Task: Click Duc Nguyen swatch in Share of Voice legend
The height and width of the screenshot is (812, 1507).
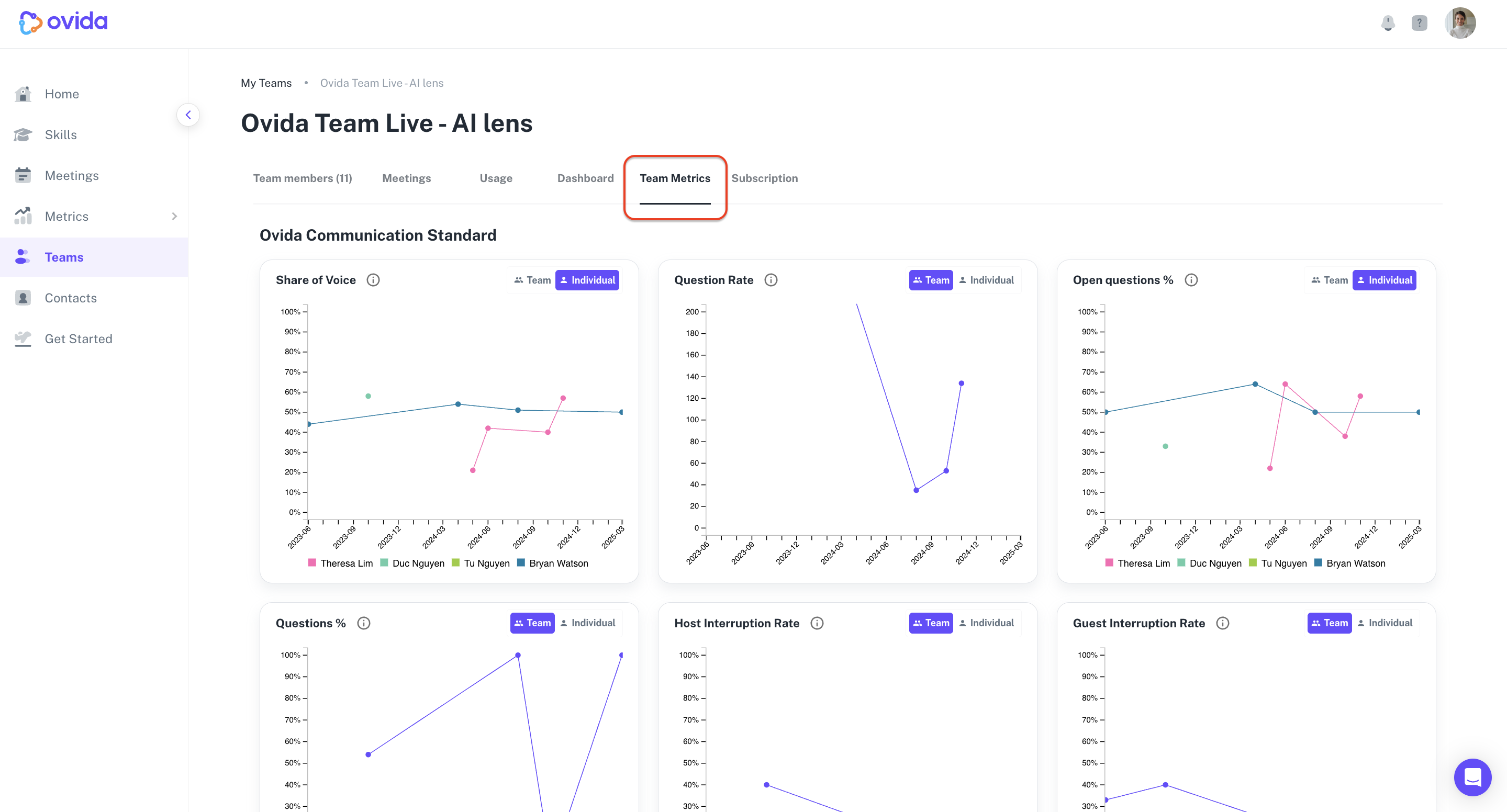Action: click(x=384, y=563)
